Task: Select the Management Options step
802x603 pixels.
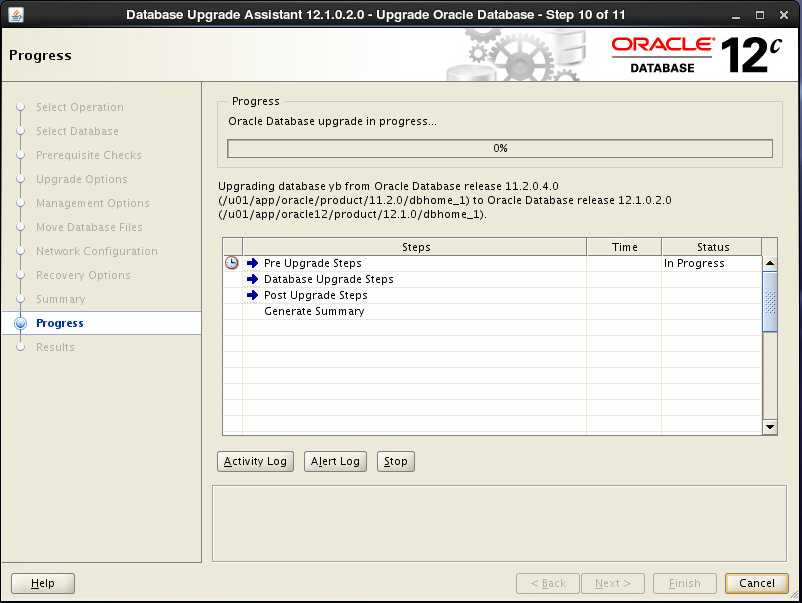Action: pos(93,203)
